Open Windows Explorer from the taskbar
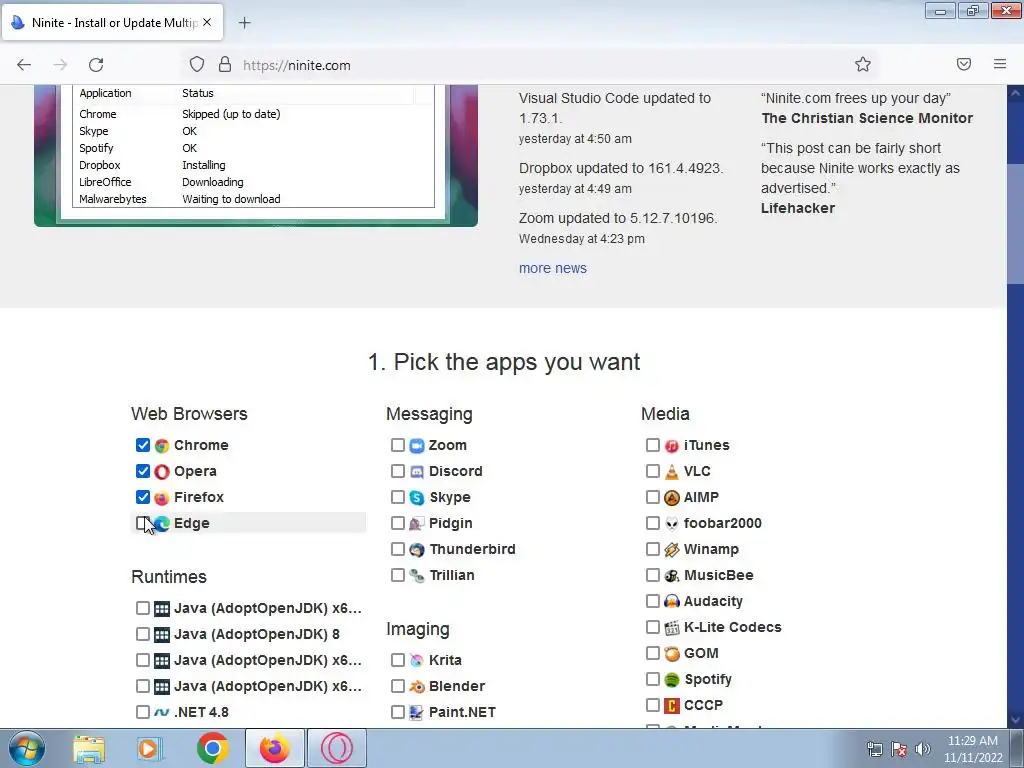The image size is (1024, 768). pos(88,749)
